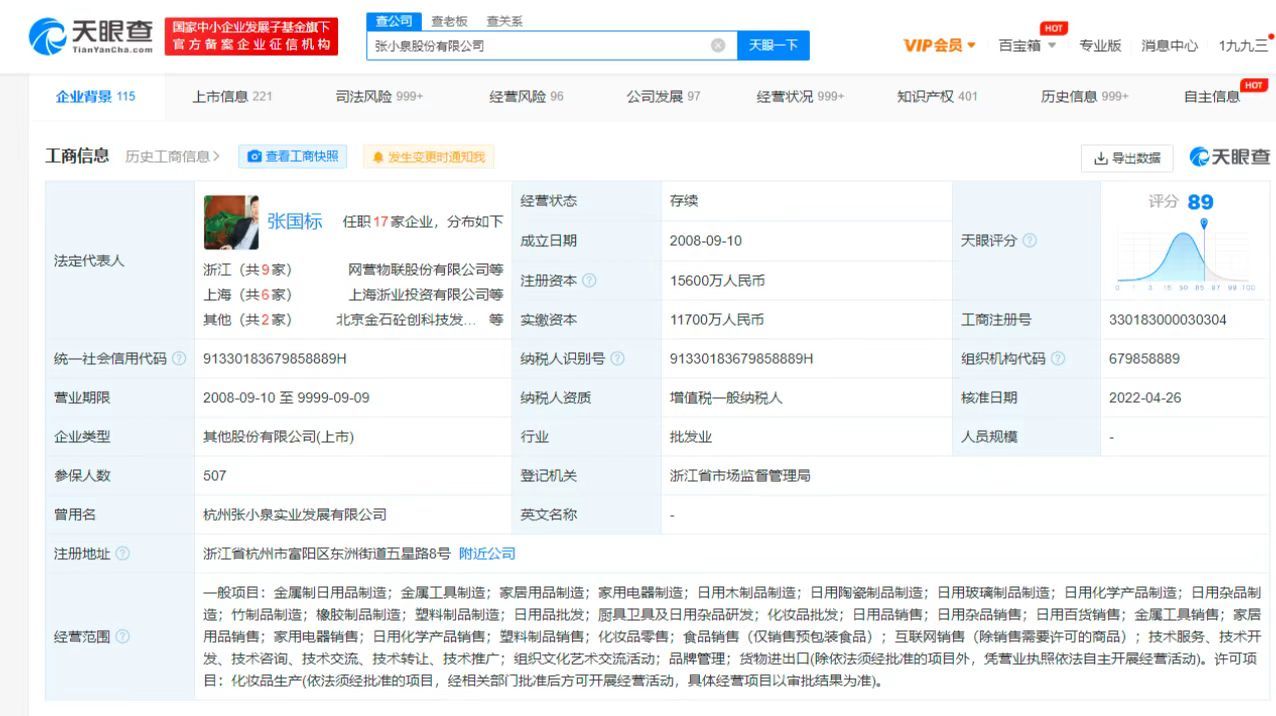Click the registration number 330183000030304
Screen dimensions: 1276x716
(1167, 320)
